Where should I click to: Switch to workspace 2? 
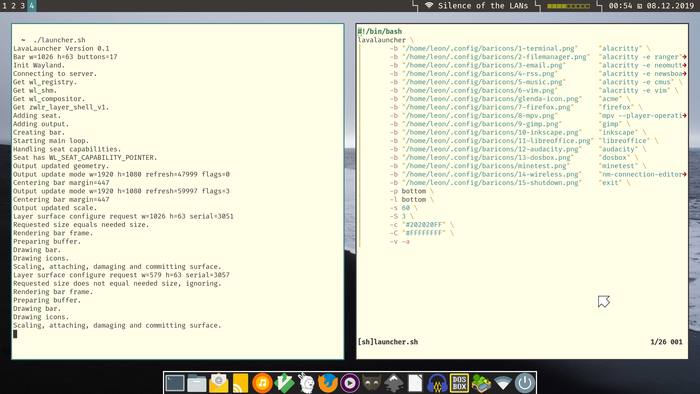[13, 5]
